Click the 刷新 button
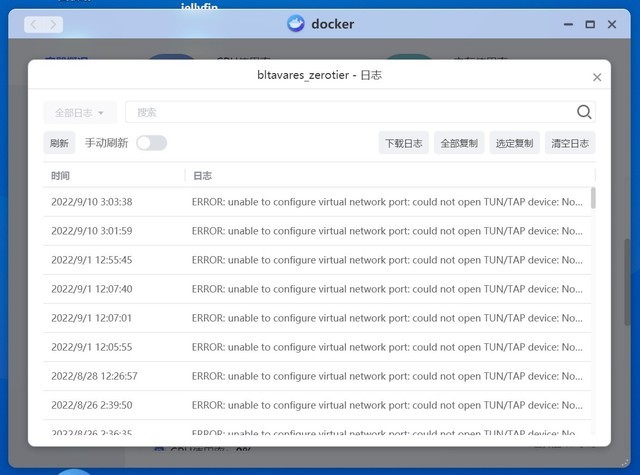 tap(59, 143)
